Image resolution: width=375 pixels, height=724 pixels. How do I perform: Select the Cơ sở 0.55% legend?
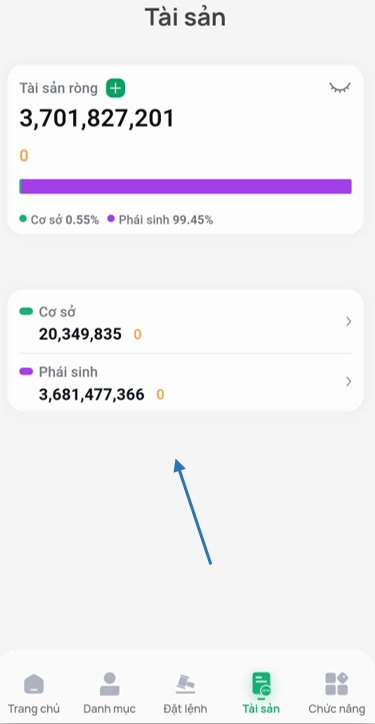(59, 220)
